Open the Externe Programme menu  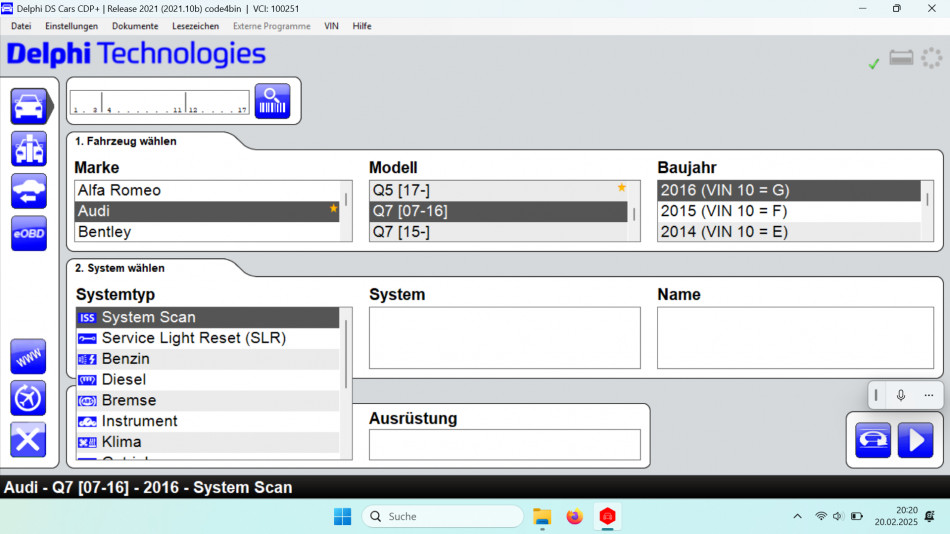click(271, 26)
